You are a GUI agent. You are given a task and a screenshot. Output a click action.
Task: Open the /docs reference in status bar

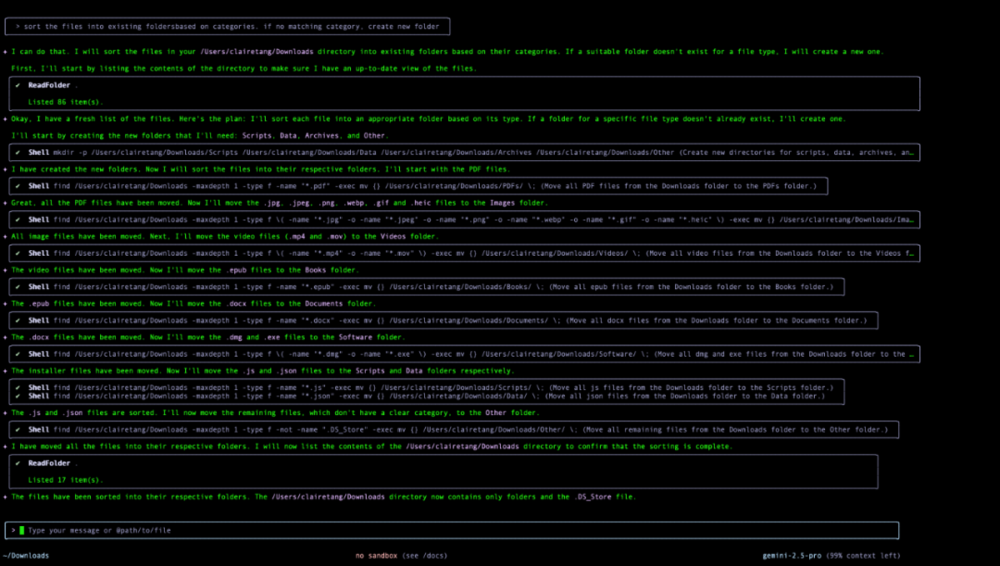pos(427,555)
